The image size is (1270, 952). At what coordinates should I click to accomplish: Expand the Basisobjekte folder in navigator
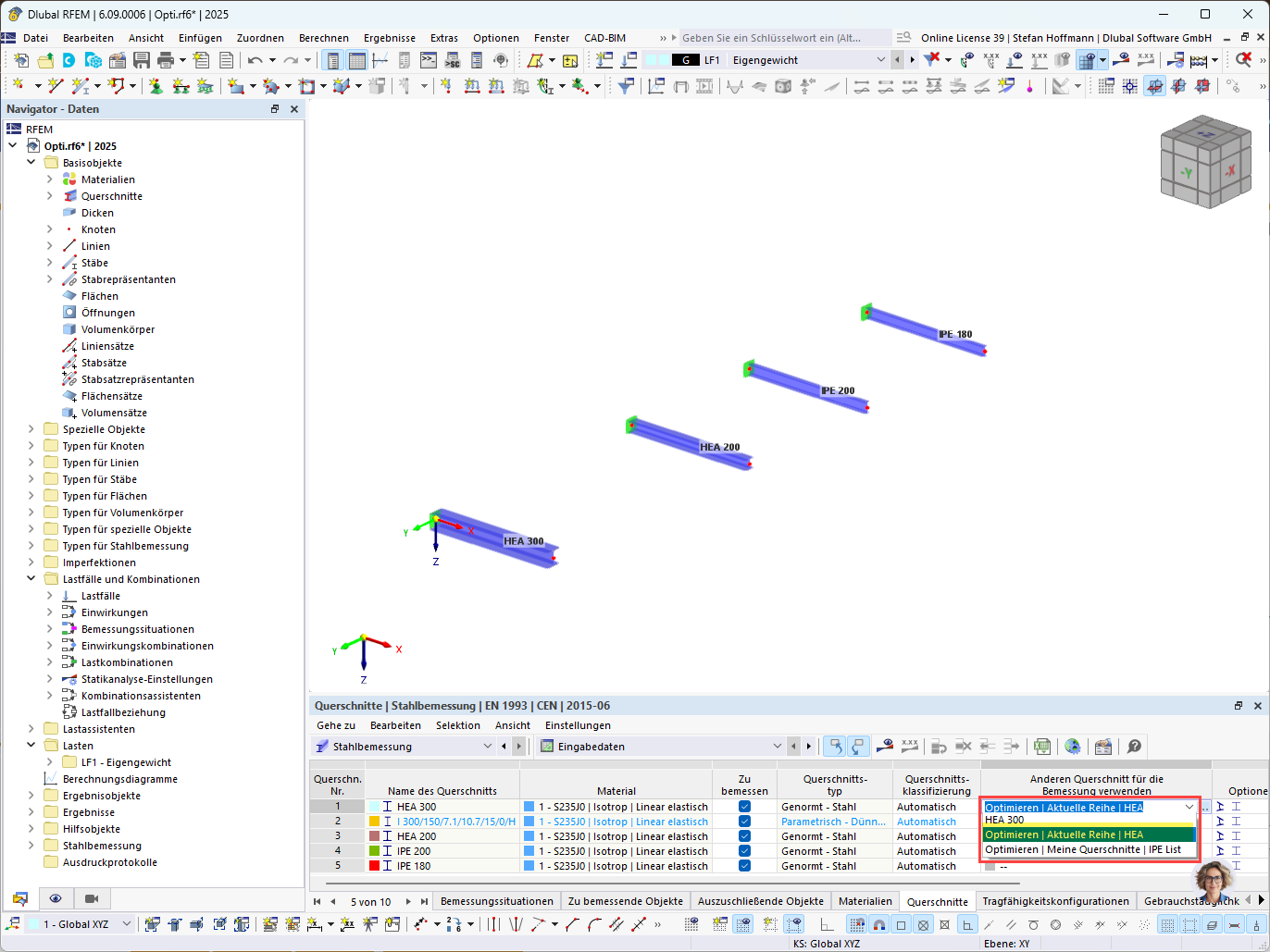pyautogui.click(x=31, y=162)
